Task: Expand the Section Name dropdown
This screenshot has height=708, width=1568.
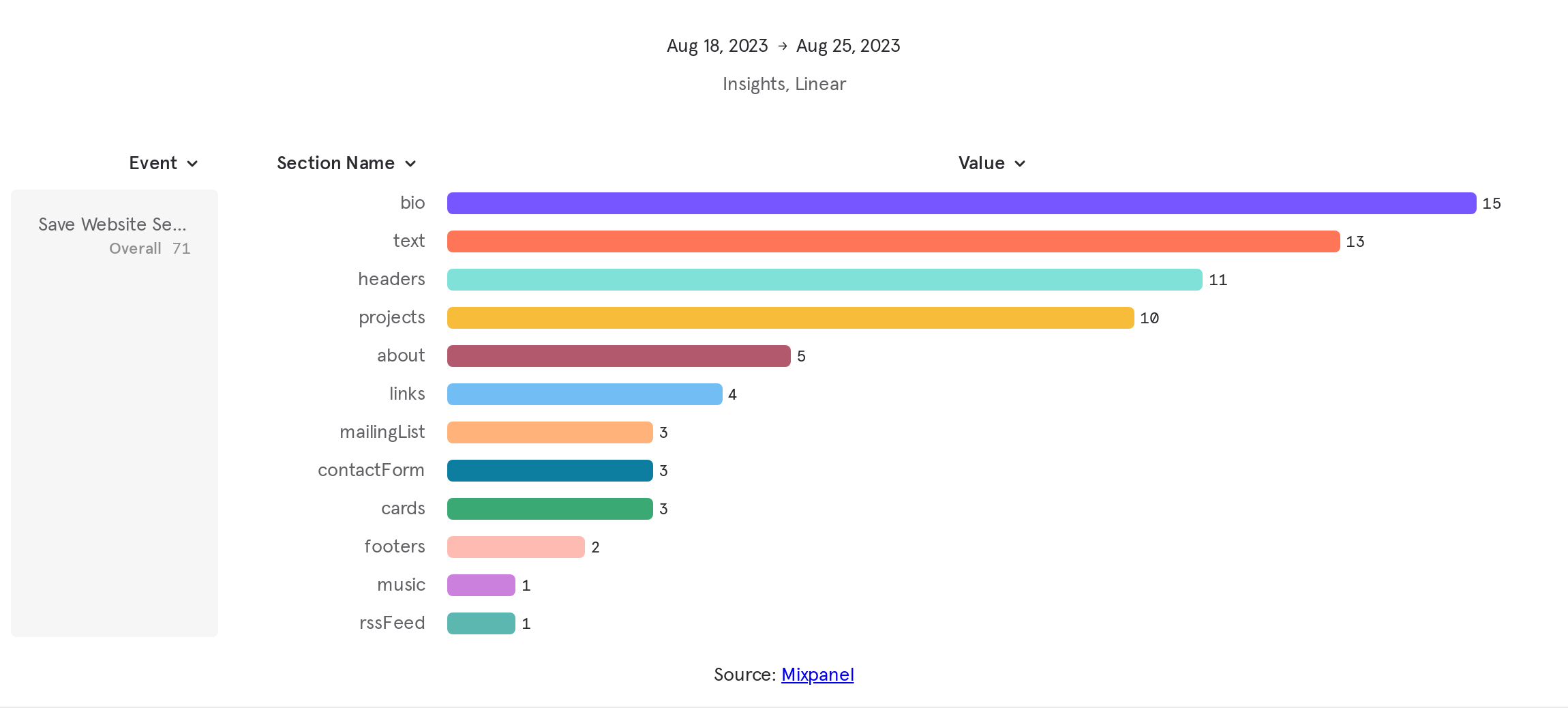Action: pyautogui.click(x=346, y=163)
